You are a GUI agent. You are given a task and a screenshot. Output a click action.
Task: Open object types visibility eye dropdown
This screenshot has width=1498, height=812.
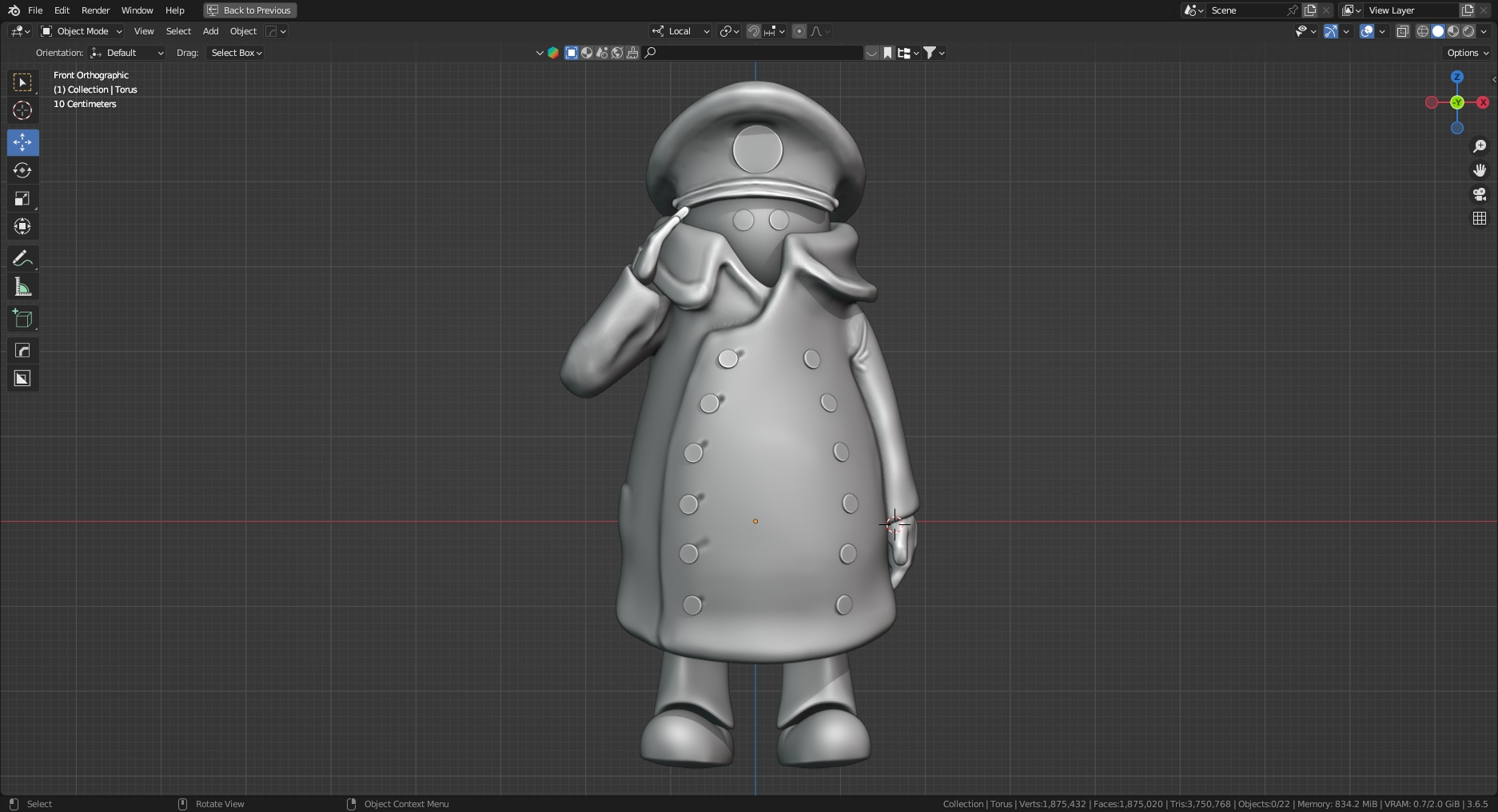(x=1305, y=31)
